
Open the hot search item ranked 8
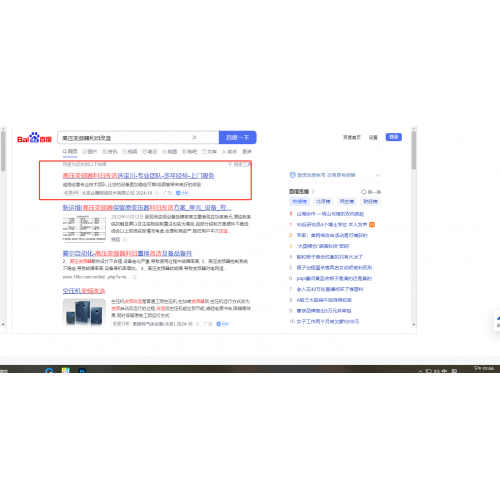pos(324,300)
